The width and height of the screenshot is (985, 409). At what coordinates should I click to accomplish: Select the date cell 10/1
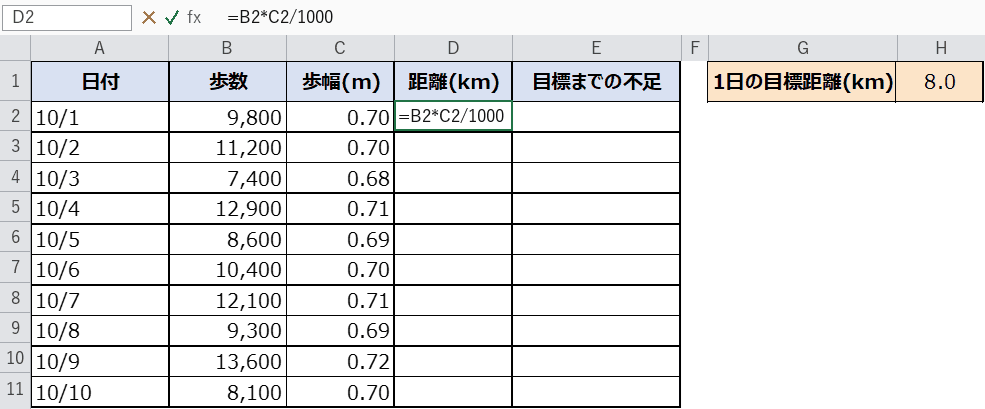[x=100, y=117]
